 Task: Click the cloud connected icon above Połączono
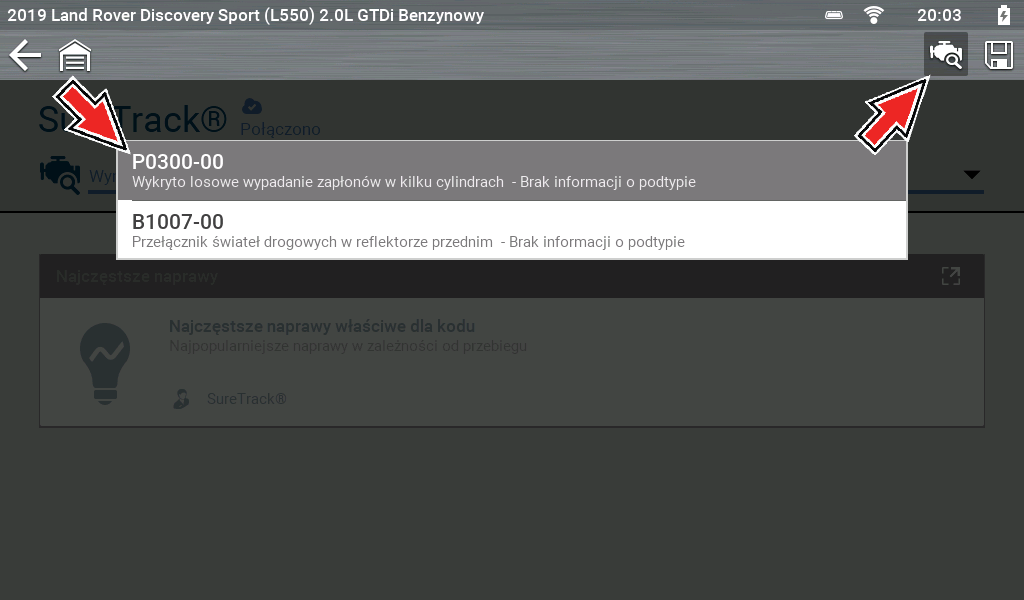[251, 106]
